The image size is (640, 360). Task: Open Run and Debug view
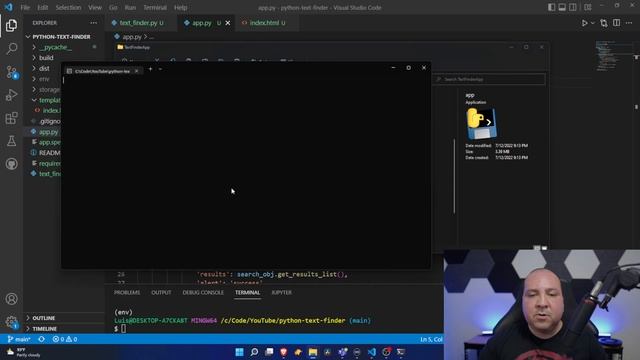[x=11, y=95]
